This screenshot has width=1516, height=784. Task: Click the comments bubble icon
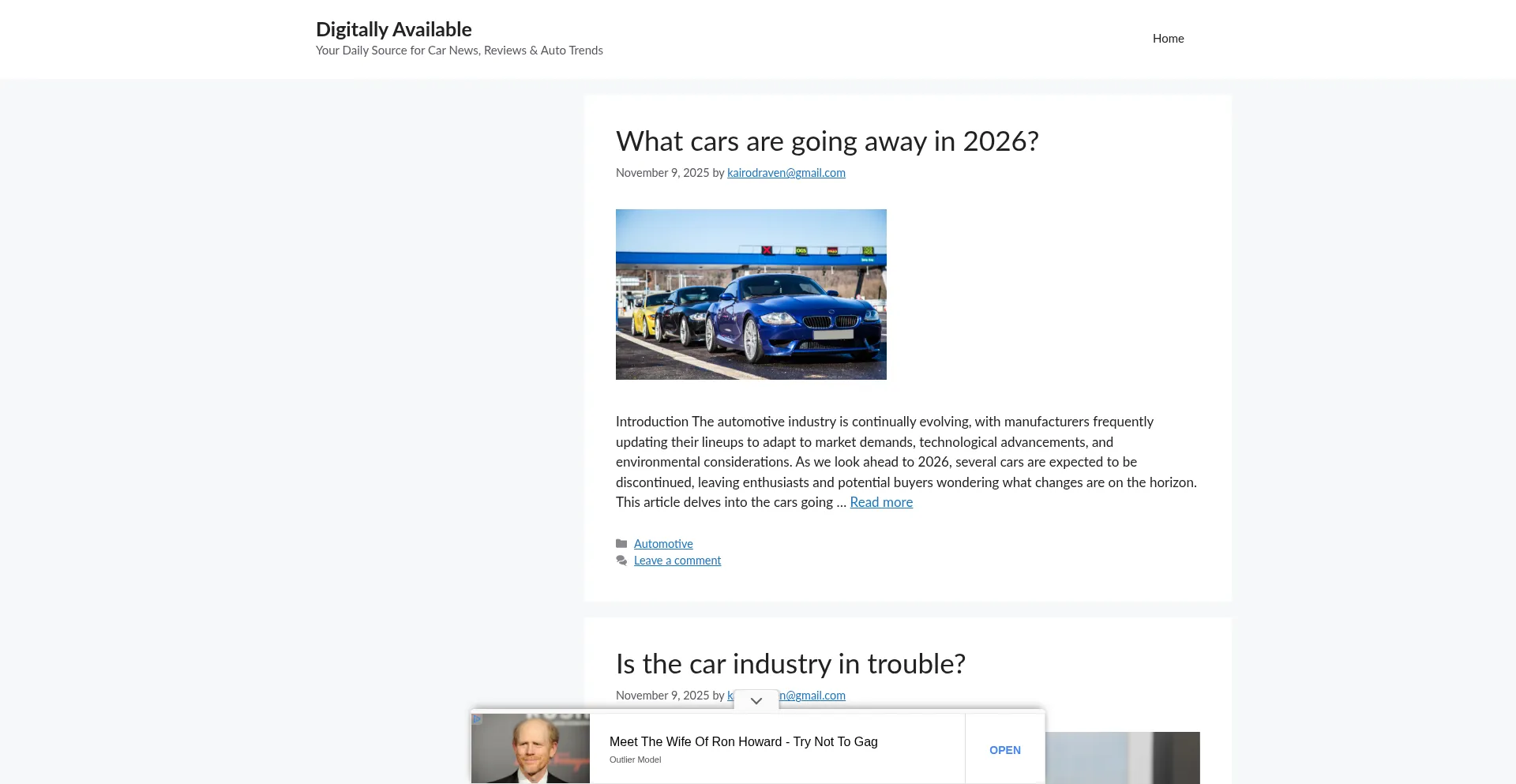click(621, 561)
